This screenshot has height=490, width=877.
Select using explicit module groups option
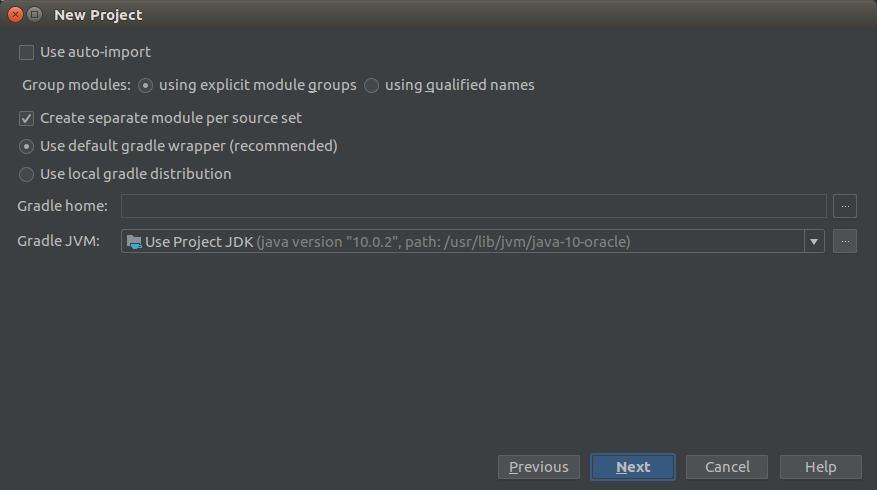145,86
